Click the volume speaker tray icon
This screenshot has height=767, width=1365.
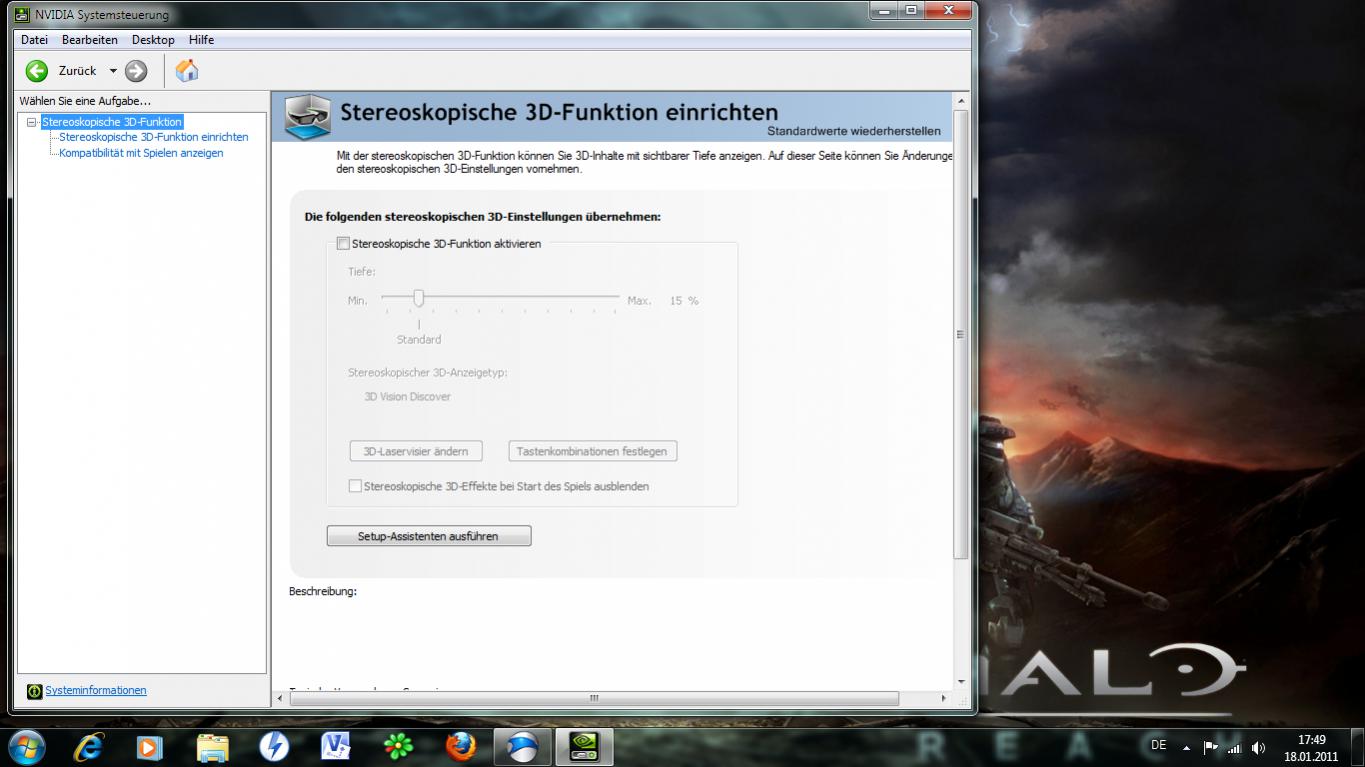click(1258, 747)
